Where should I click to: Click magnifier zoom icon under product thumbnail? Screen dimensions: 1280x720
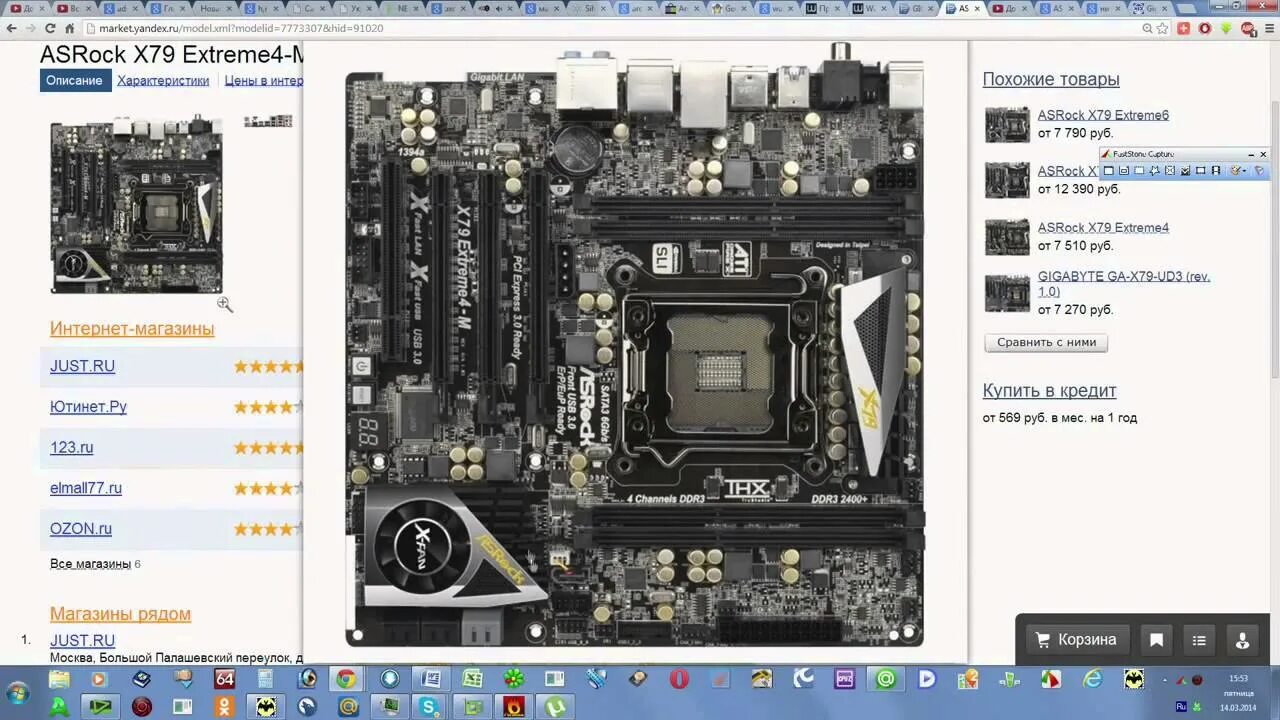pos(225,304)
